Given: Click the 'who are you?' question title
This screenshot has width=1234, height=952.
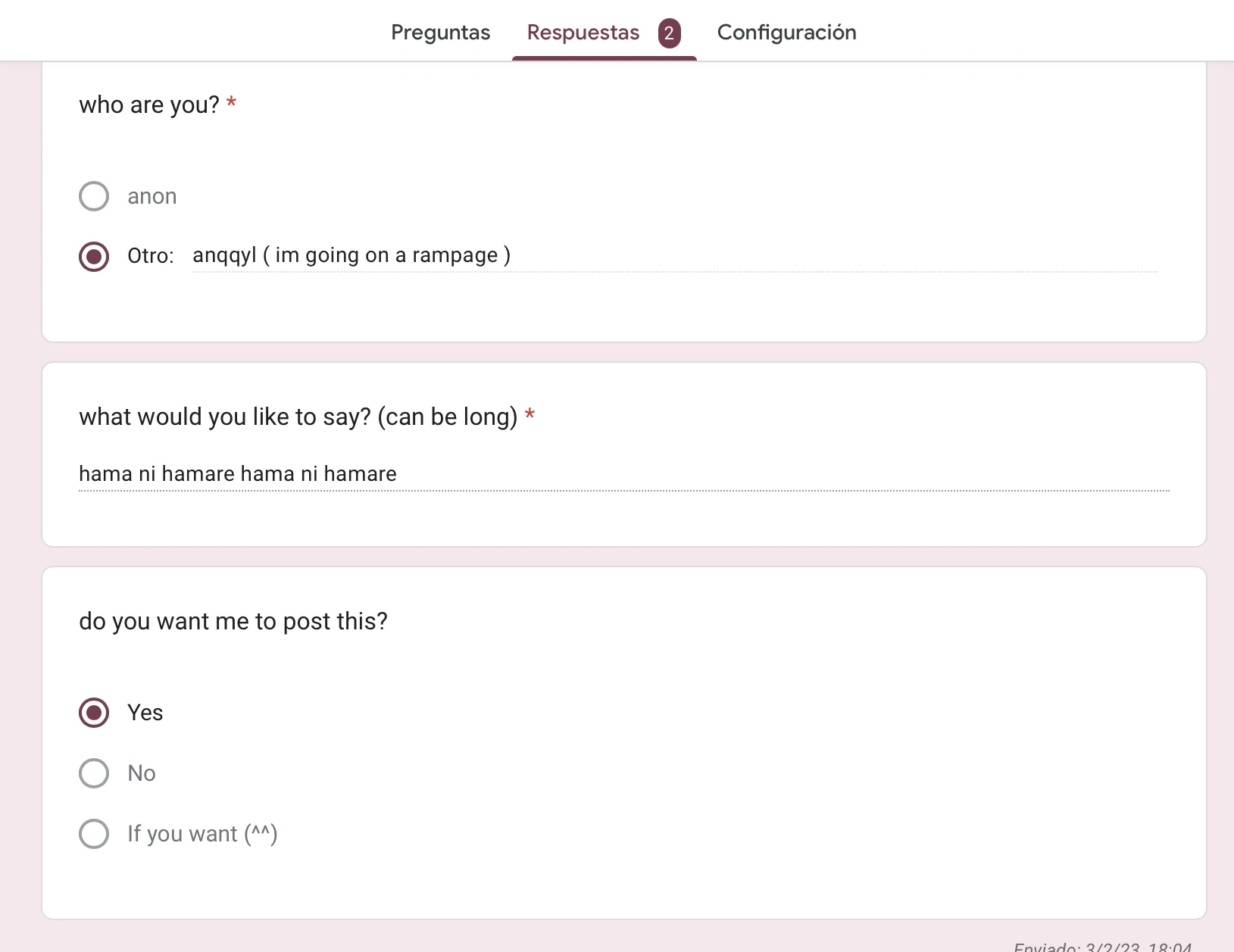Looking at the screenshot, I should [x=149, y=105].
